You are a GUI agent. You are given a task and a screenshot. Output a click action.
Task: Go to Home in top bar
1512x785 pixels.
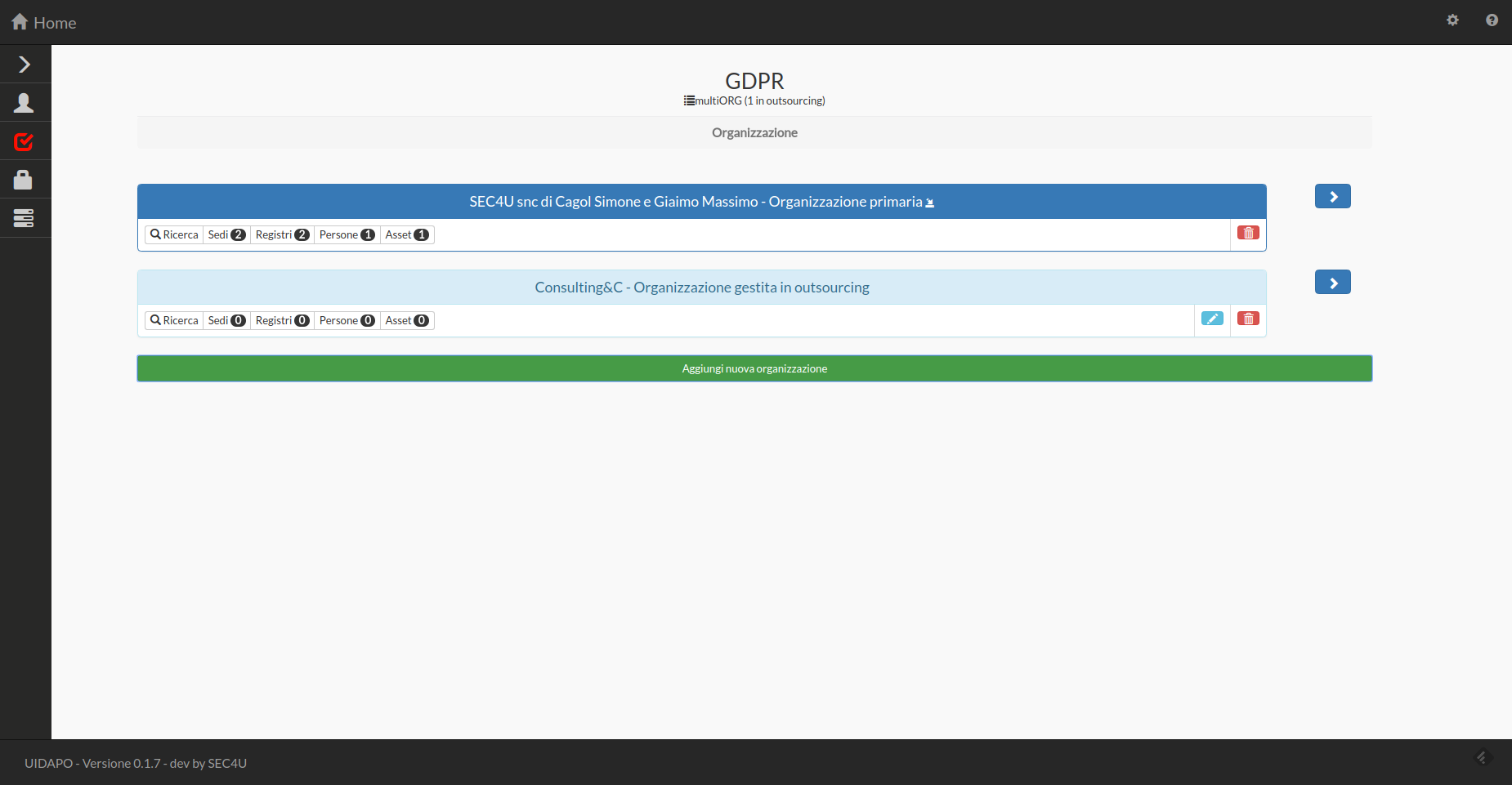pos(44,22)
